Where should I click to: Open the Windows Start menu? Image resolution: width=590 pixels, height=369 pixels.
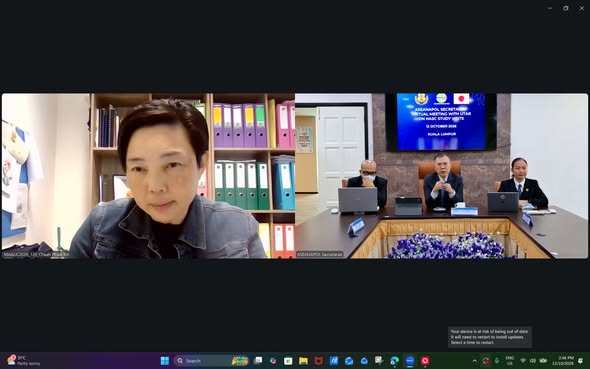pos(164,361)
